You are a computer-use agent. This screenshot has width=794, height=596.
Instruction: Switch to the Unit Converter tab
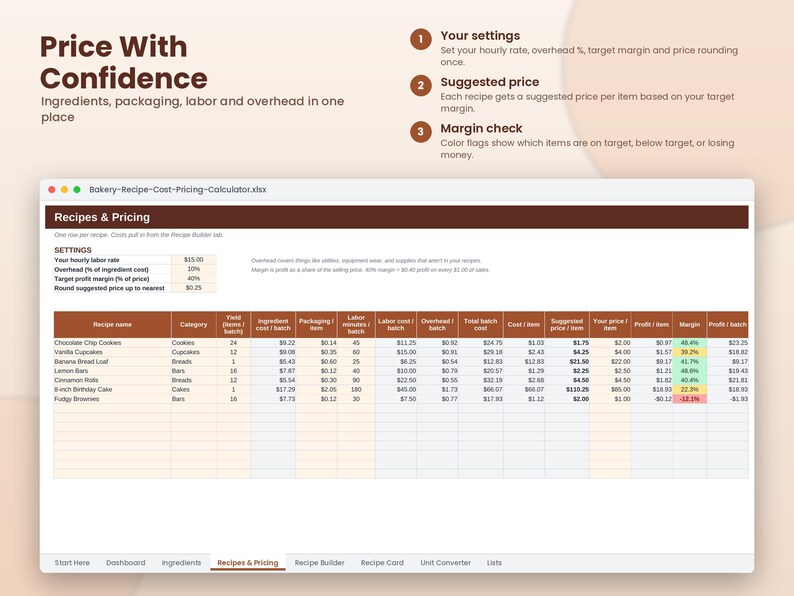coord(446,563)
